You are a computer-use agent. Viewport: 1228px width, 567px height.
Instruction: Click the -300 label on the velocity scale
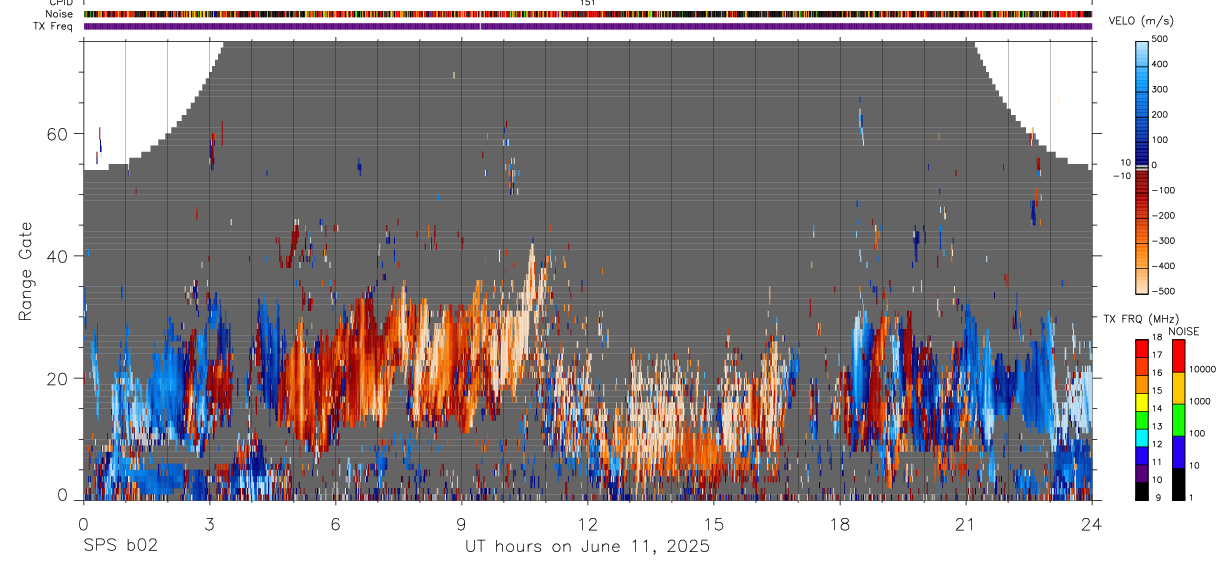(1164, 241)
